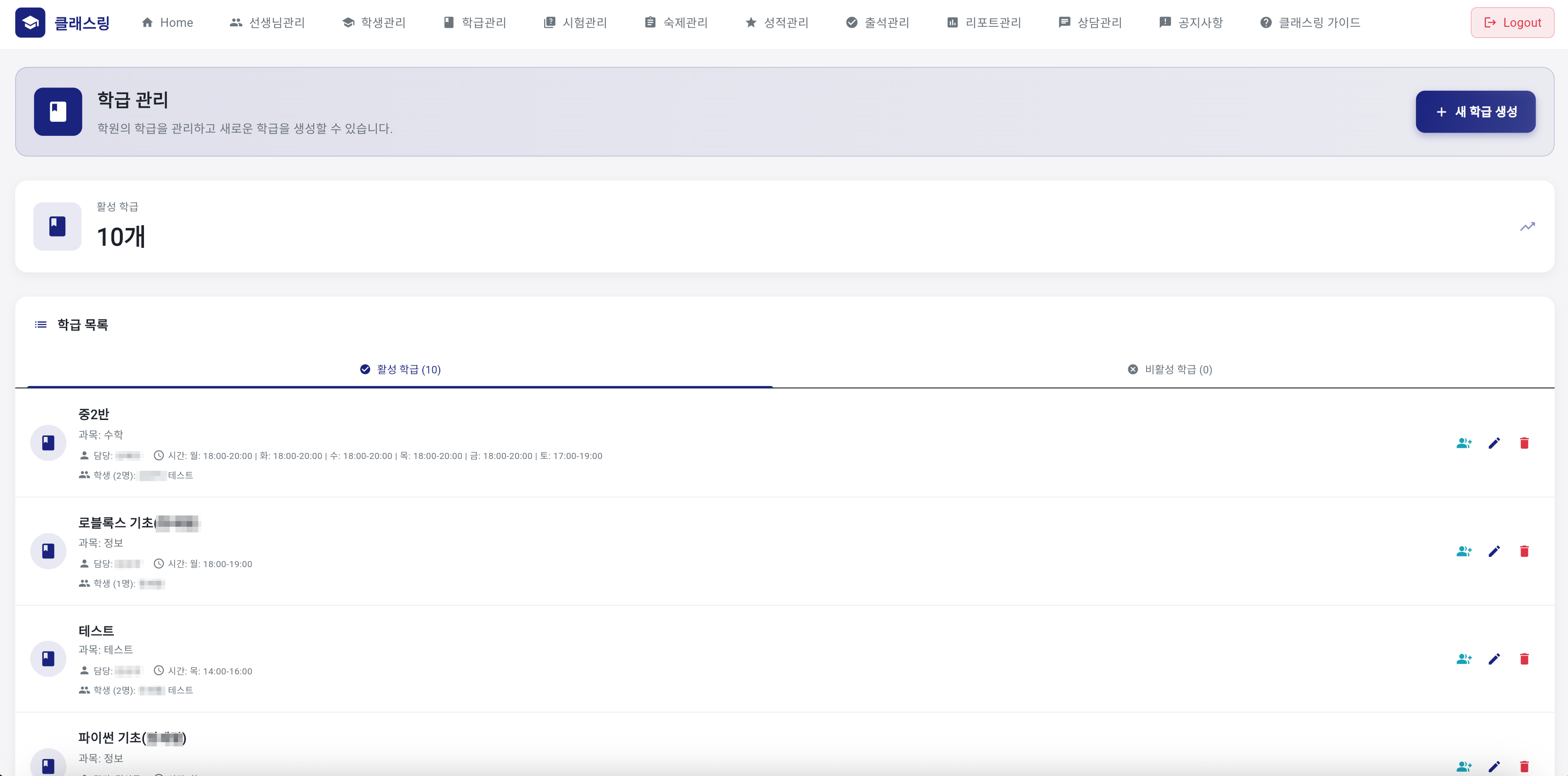Click the Logout button
This screenshot has height=776, width=1568.
1512,22
